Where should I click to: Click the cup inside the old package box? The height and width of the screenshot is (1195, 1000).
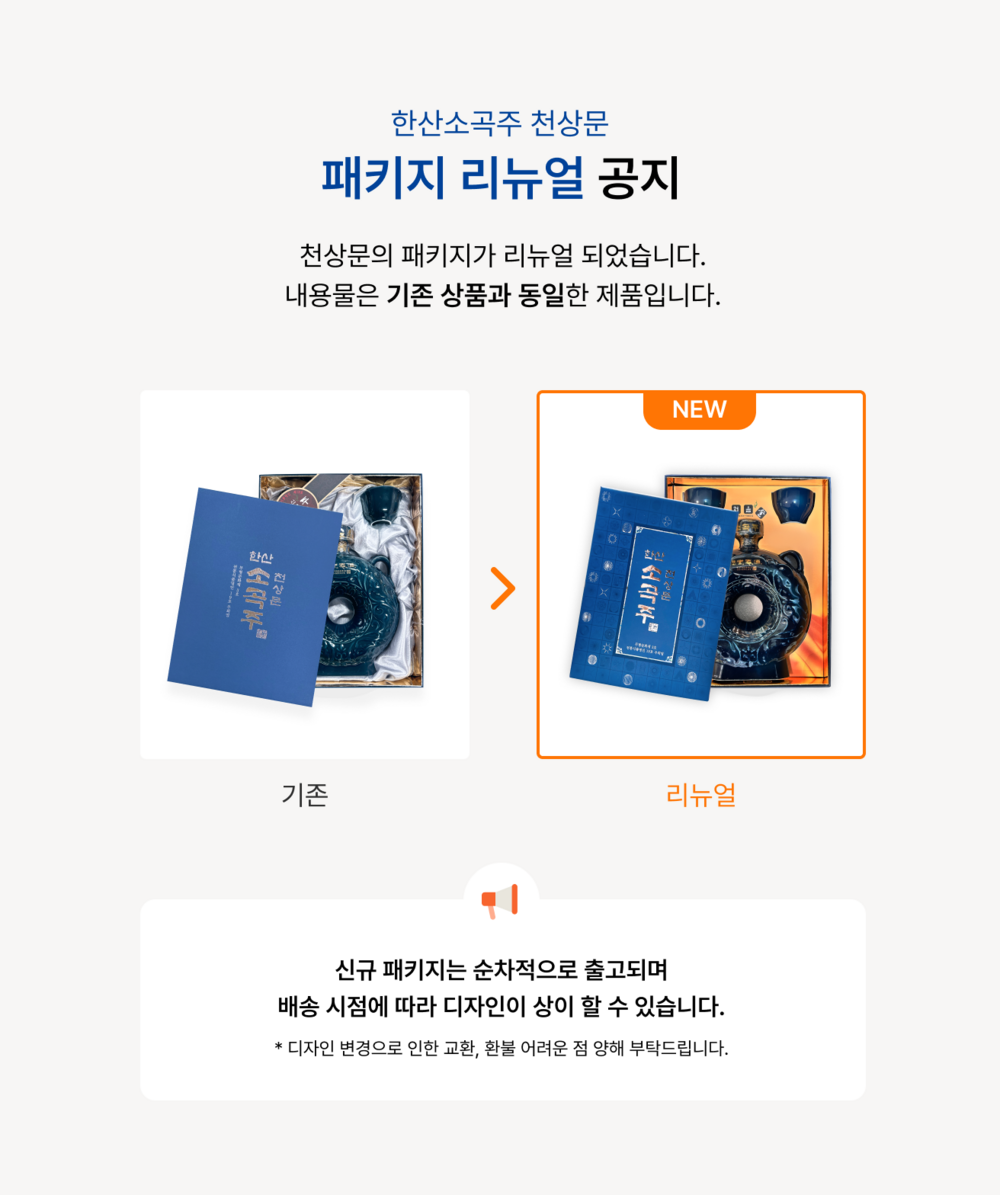tap(378, 506)
